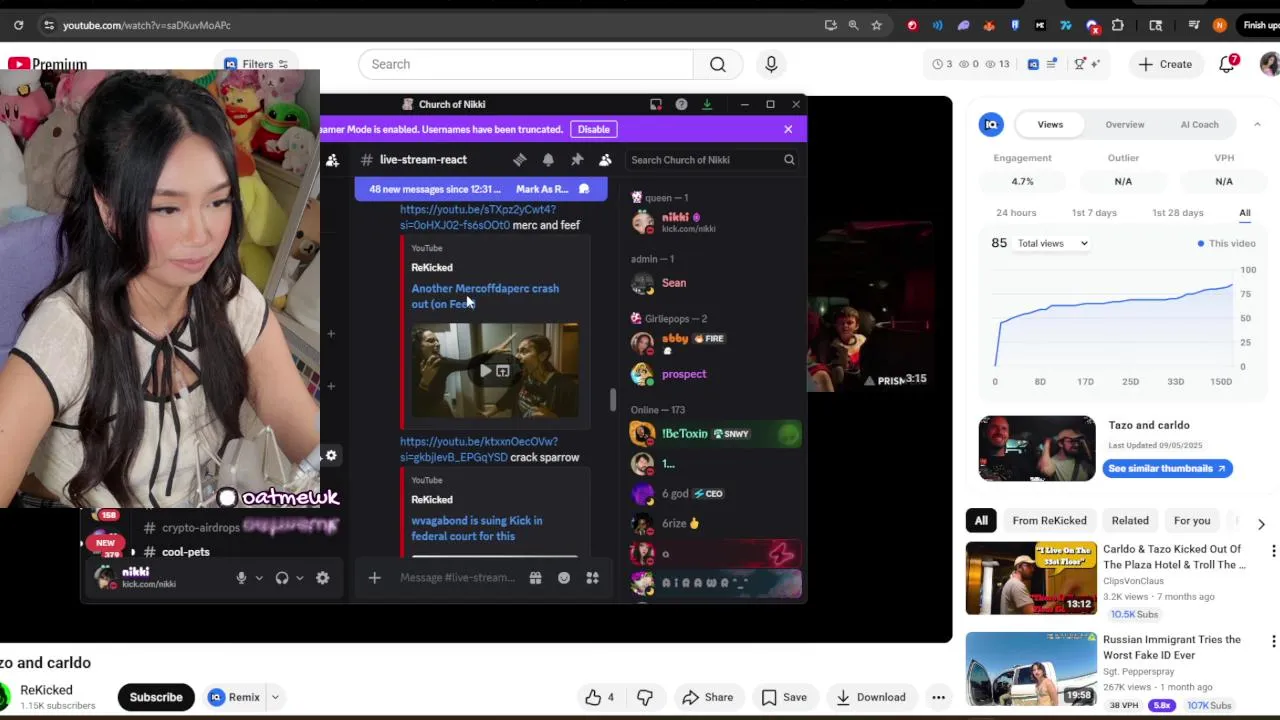Switch to AI Coach tab in vidIQ panel
Image resolution: width=1280 pixels, height=720 pixels.
pyautogui.click(x=1199, y=124)
